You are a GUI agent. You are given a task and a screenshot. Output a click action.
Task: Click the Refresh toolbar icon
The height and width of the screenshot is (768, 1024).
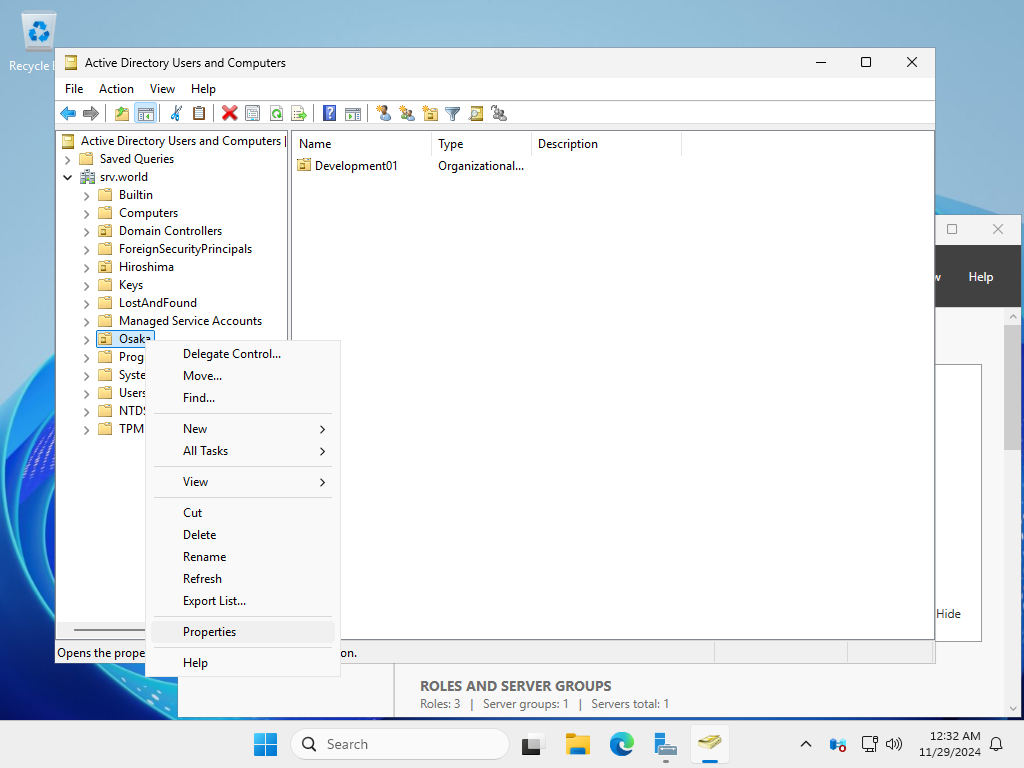tap(275, 114)
